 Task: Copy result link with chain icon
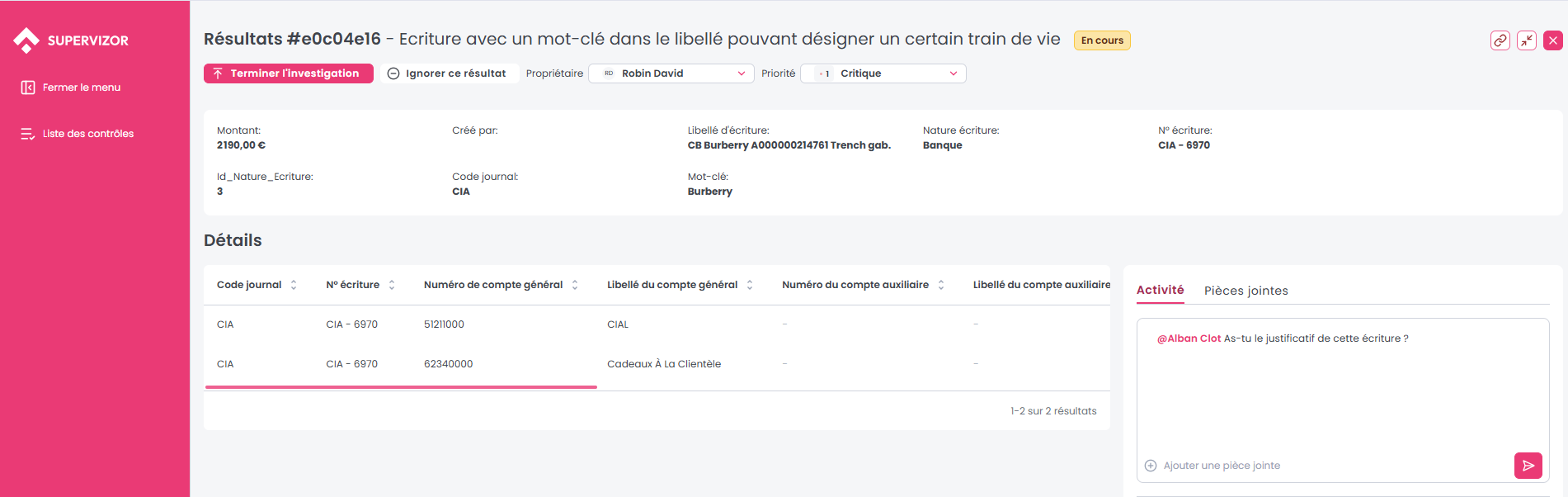tap(1500, 40)
